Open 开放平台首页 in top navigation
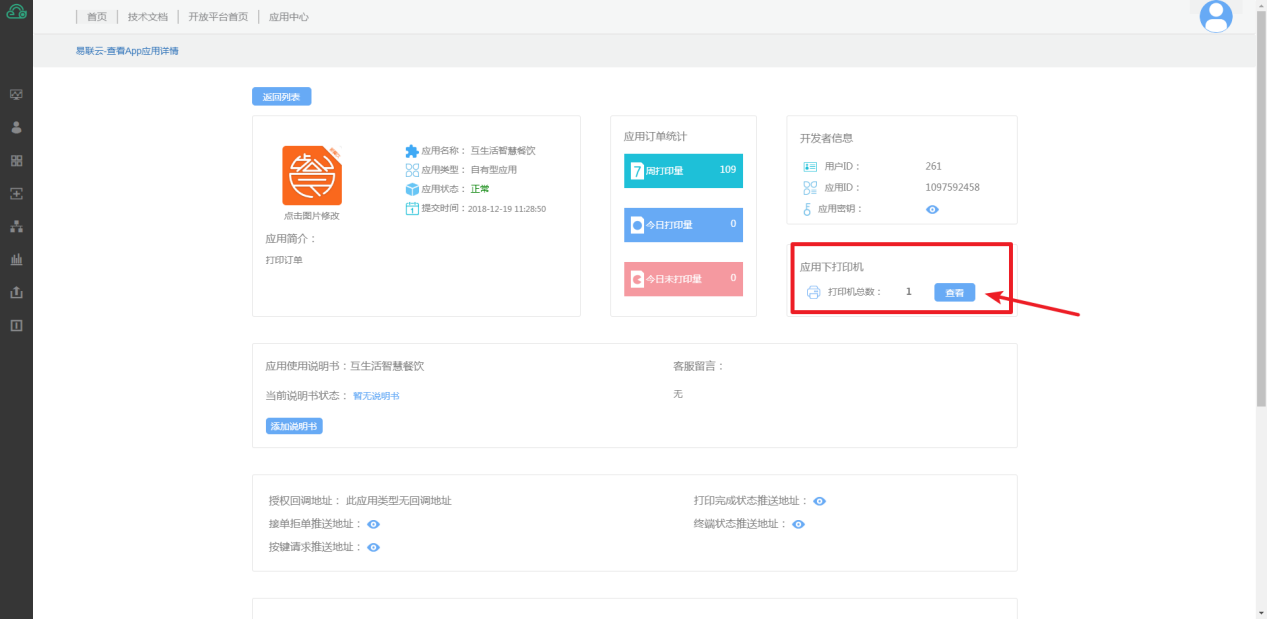The width and height of the screenshot is (1267, 619). pos(218,17)
